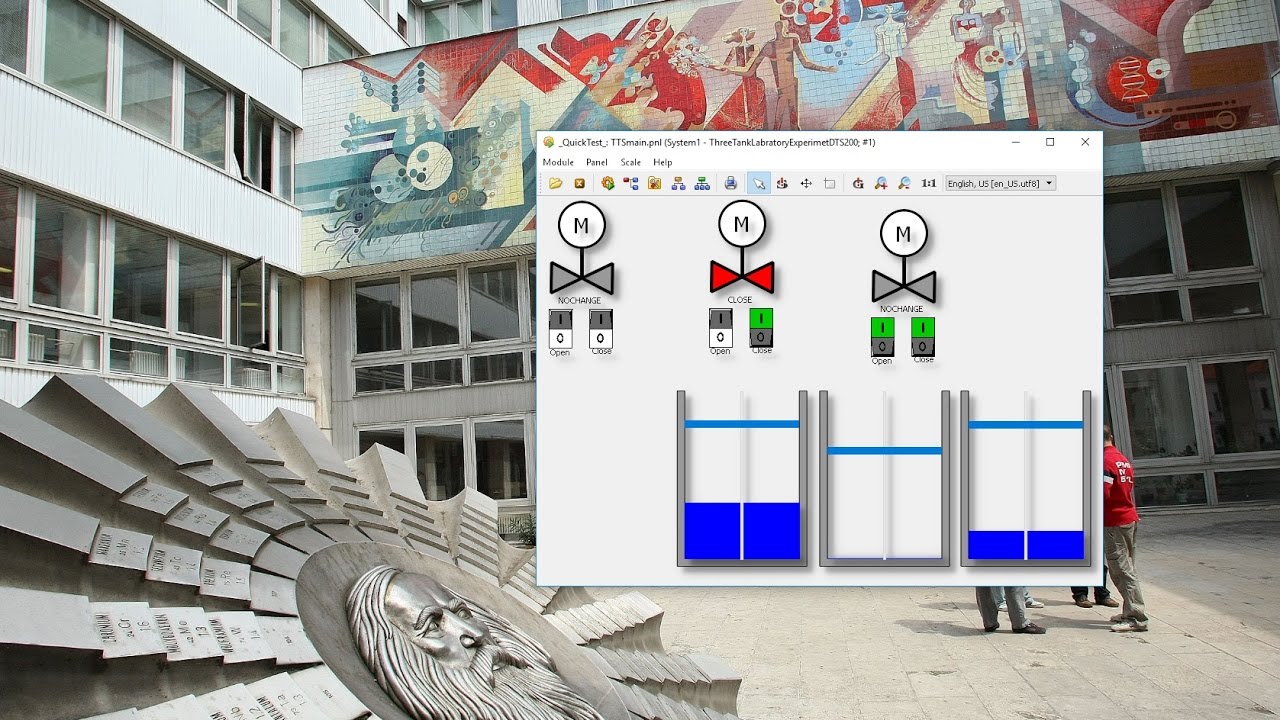Image resolution: width=1280 pixels, height=720 pixels.
Task: Click the CLOSE status label under red valve
Action: click(x=740, y=300)
